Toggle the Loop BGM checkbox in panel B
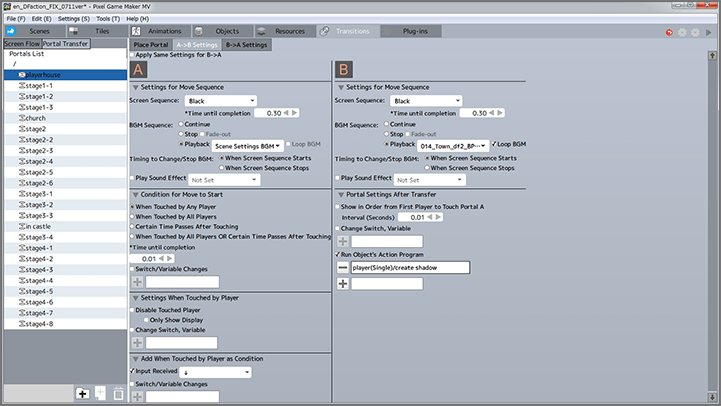The height and width of the screenshot is (406, 721). 494,144
